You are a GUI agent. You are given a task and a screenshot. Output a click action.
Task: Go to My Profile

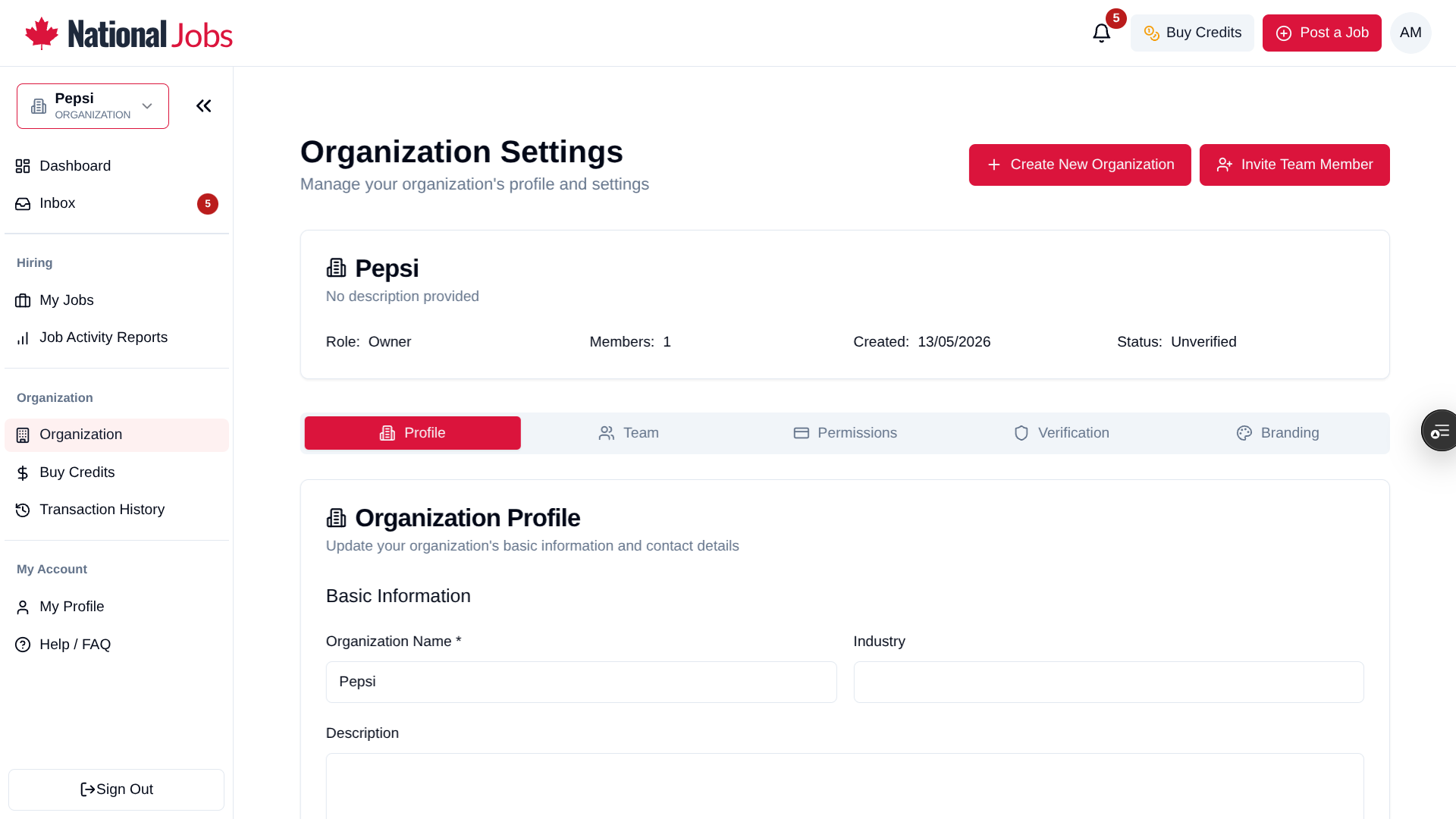(x=117, y=607)
